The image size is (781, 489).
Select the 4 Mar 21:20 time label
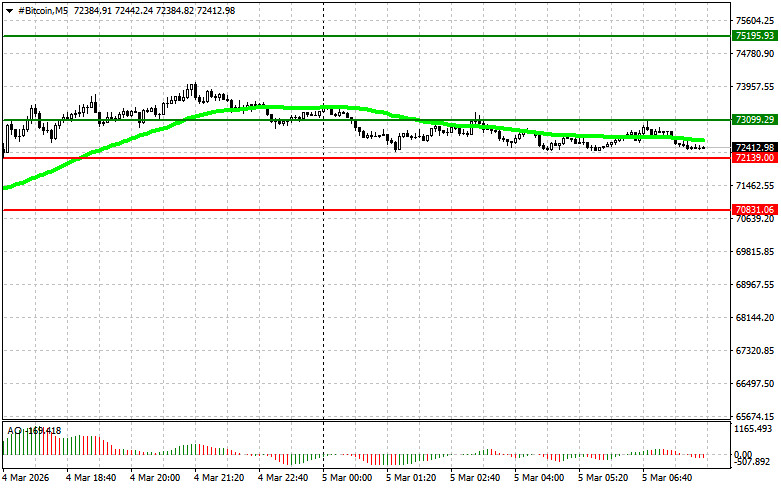pyautogui.click(x=219, y=478)
